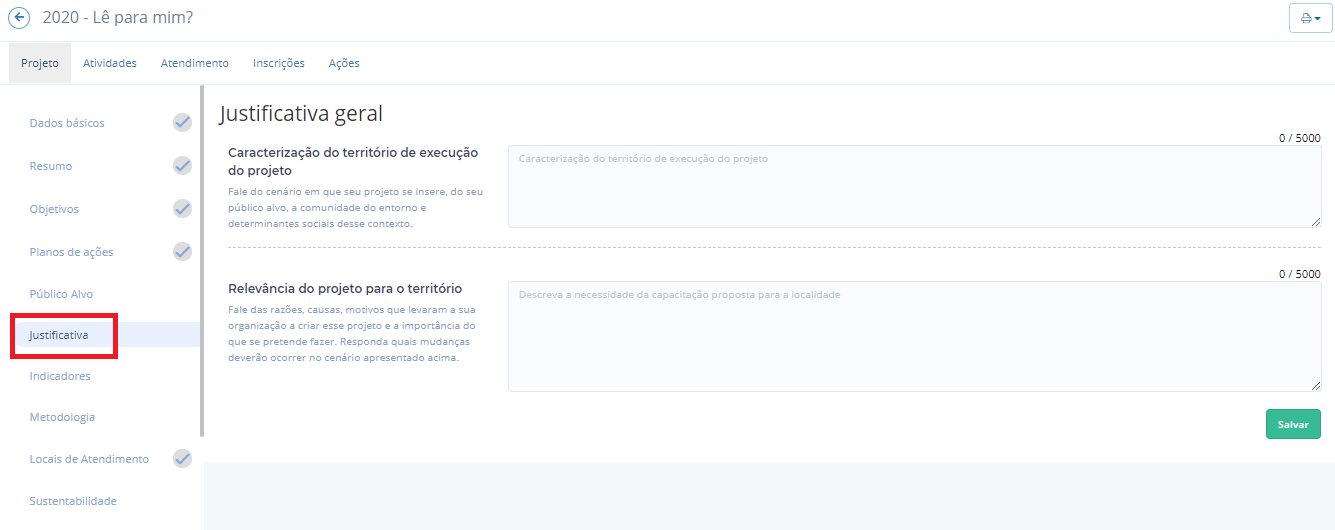Click checkmark icon next to Dados básicos
The width and height of the screenshot is (1335, 530).
[182, 123]
